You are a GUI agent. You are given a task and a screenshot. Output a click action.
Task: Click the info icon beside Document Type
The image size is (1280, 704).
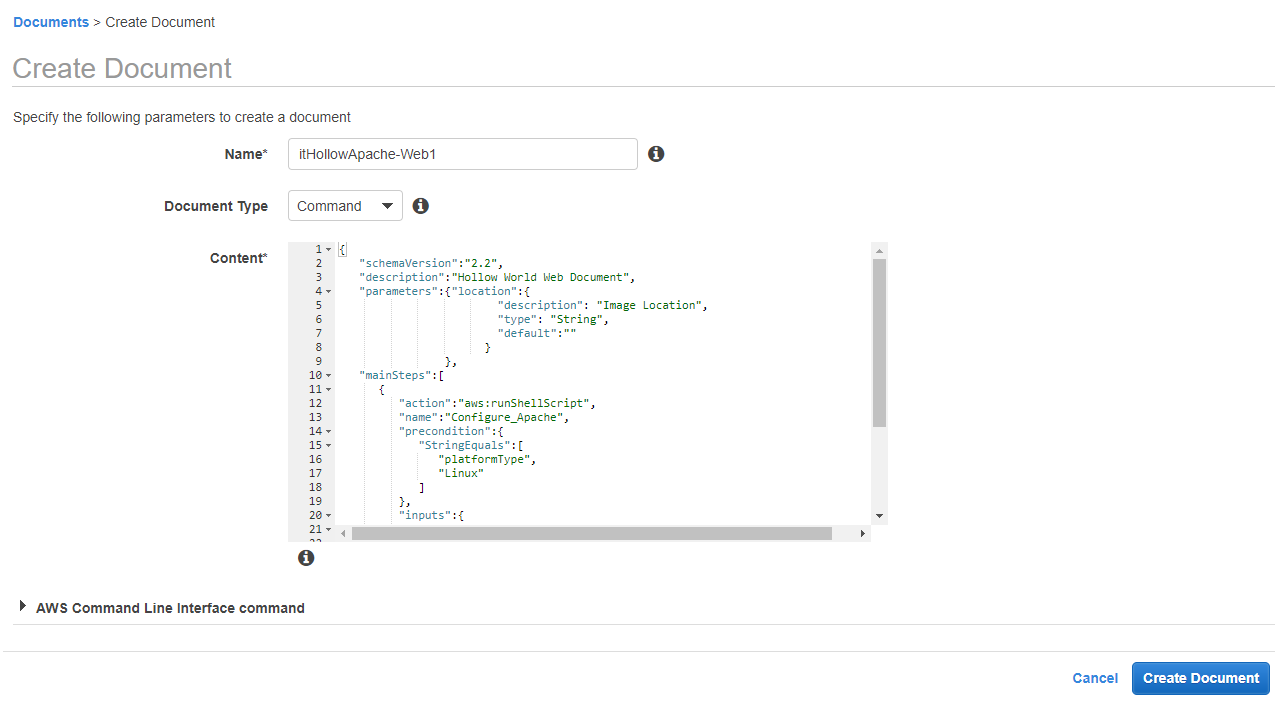coord(421,206)
